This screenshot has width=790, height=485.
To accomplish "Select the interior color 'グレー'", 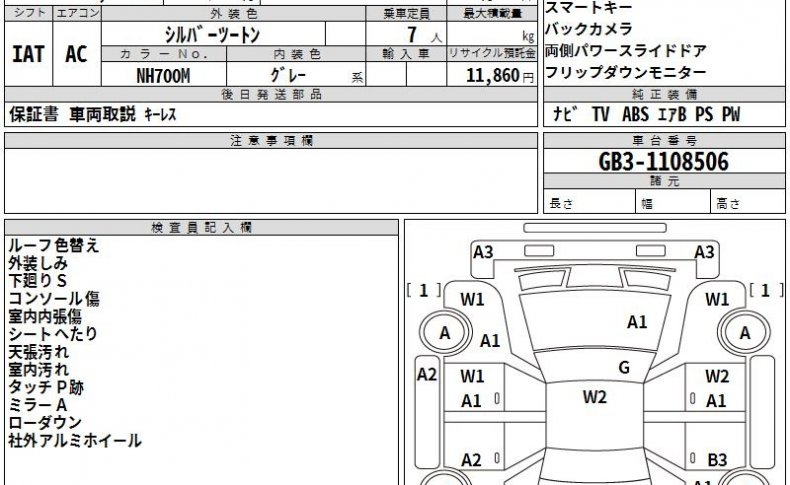I will pyautogui.click(x=288, y=76).
